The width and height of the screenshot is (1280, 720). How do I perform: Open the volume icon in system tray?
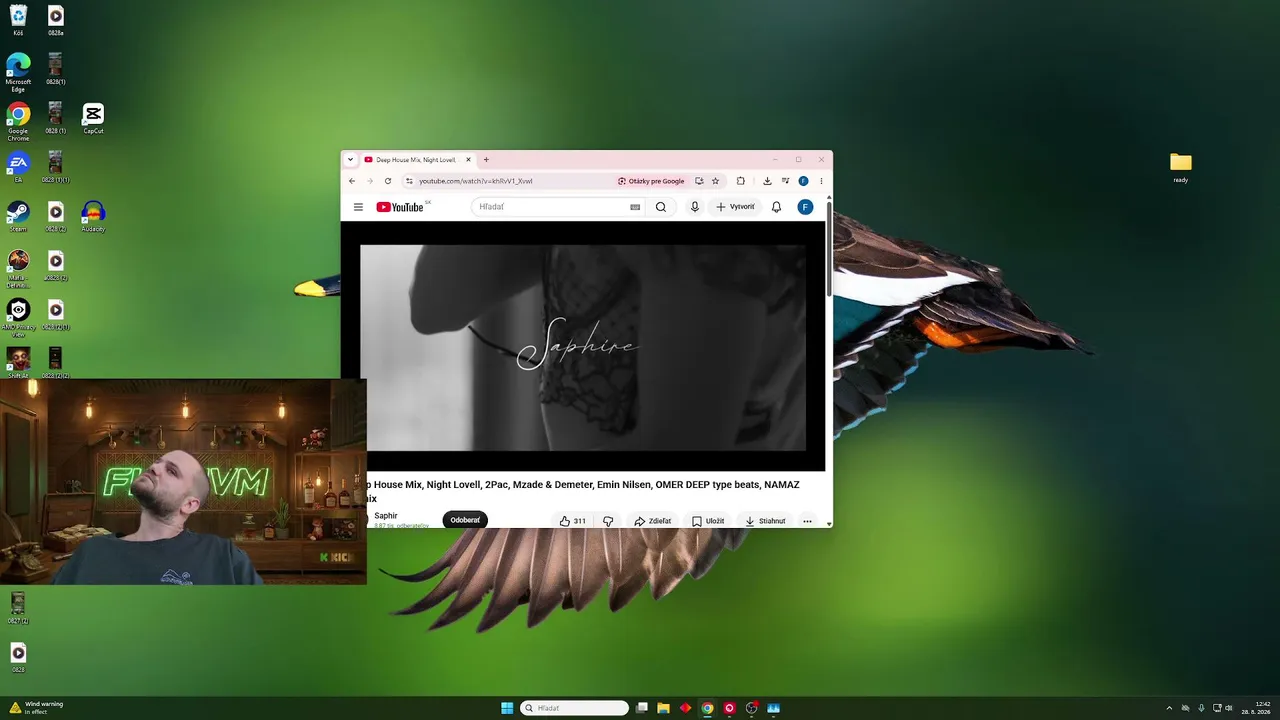1228,708
